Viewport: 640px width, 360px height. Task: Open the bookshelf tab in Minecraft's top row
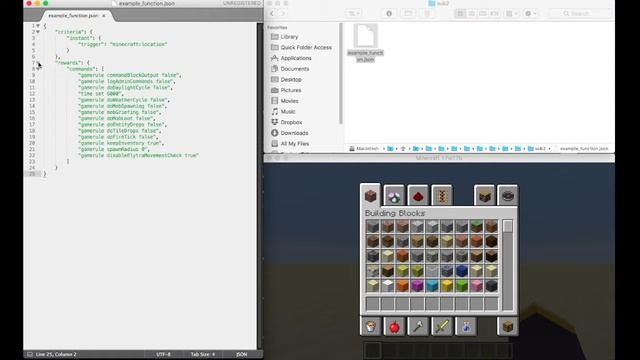[484, 196]
